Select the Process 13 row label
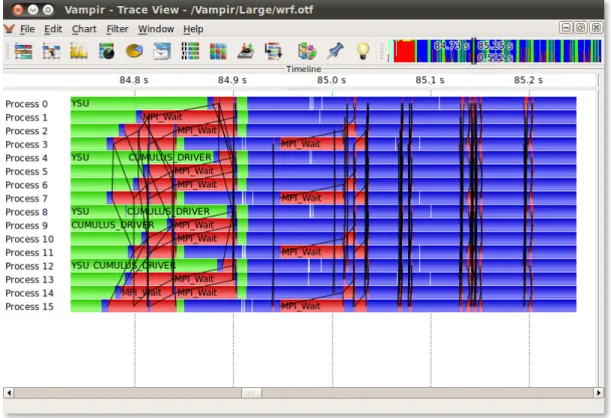The height and width of the screenshot is (418, 611). click(x=30, y=280)
